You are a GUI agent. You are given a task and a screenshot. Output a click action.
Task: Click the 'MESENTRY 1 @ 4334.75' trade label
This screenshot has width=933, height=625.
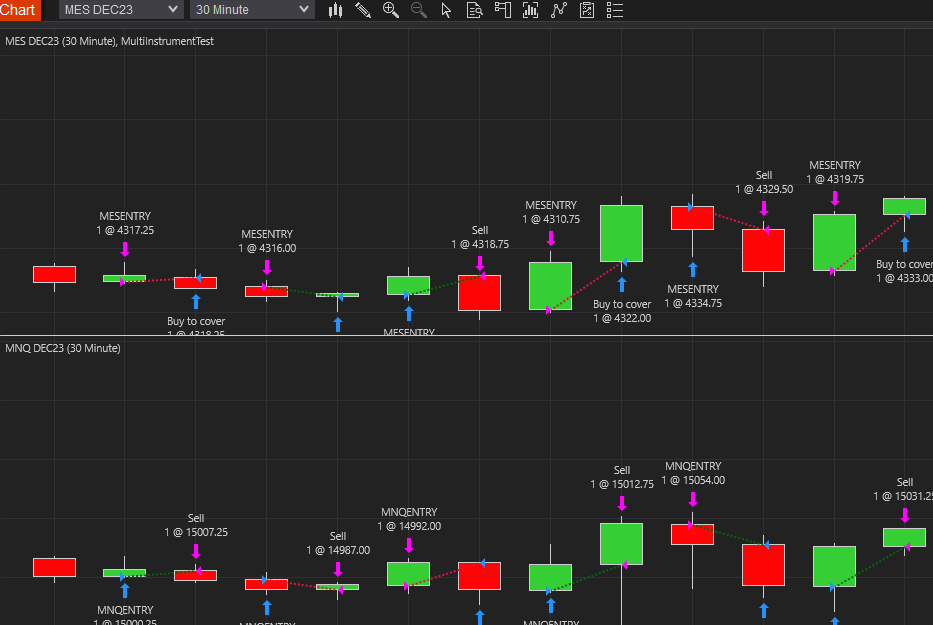[x=693, y=296]
